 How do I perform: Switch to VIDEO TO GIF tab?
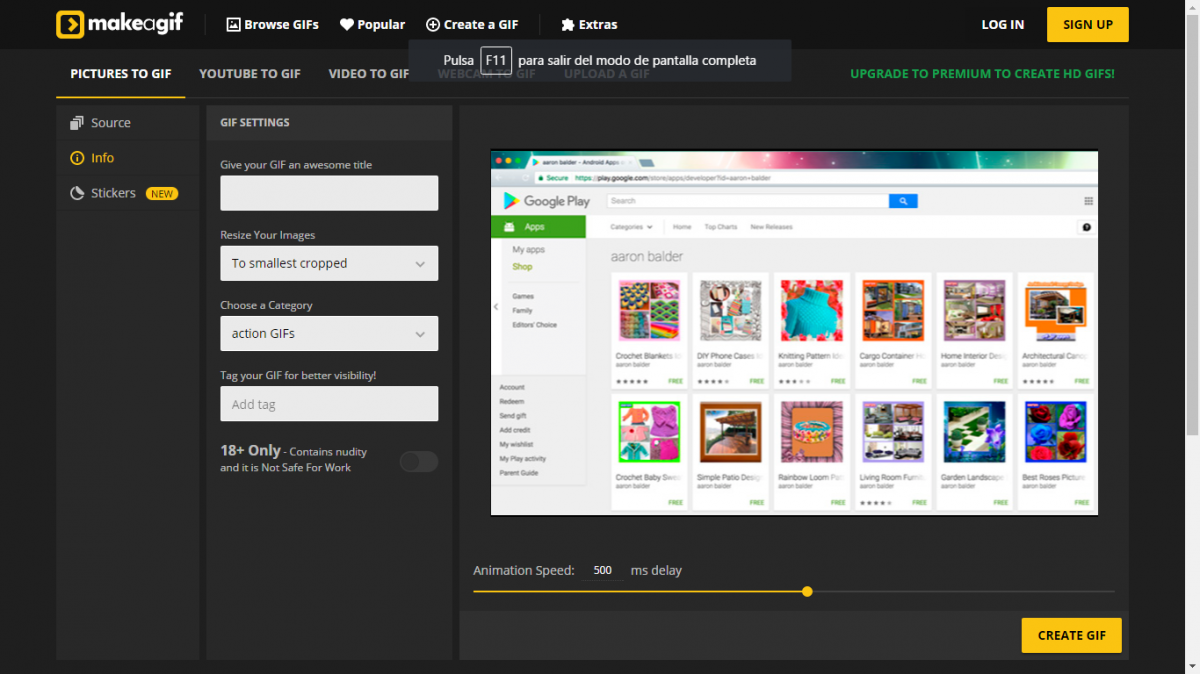(x=369, y=74)
